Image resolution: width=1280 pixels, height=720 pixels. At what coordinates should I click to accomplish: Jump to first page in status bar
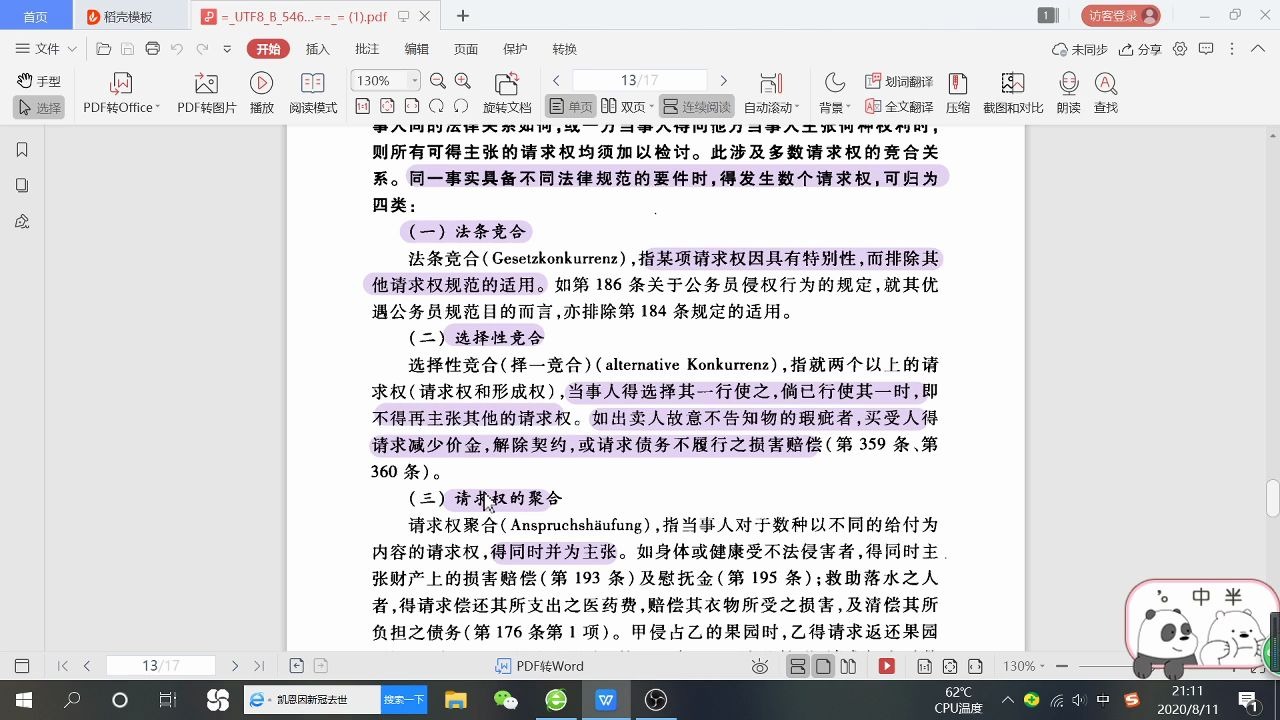coord(62,666)
